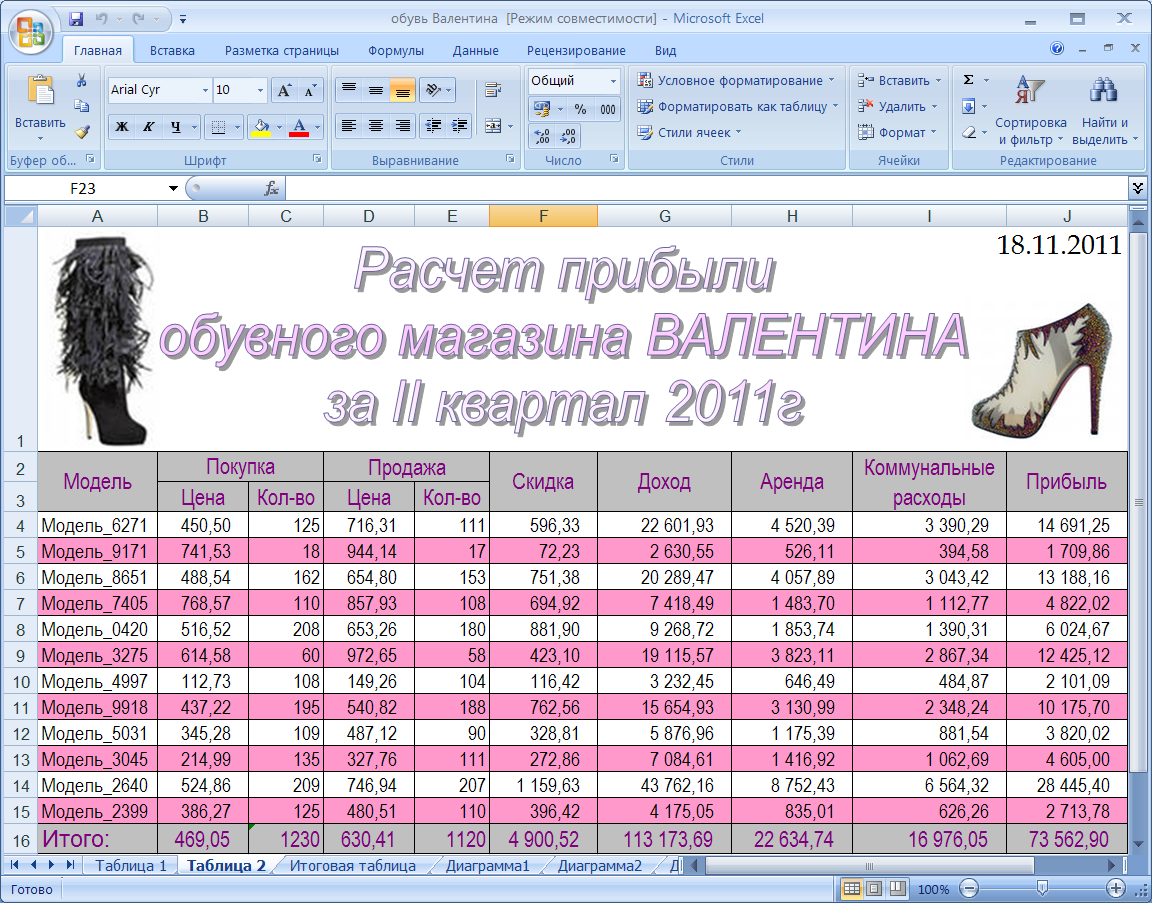Click Найти и выделить button

click(1104, 109)
